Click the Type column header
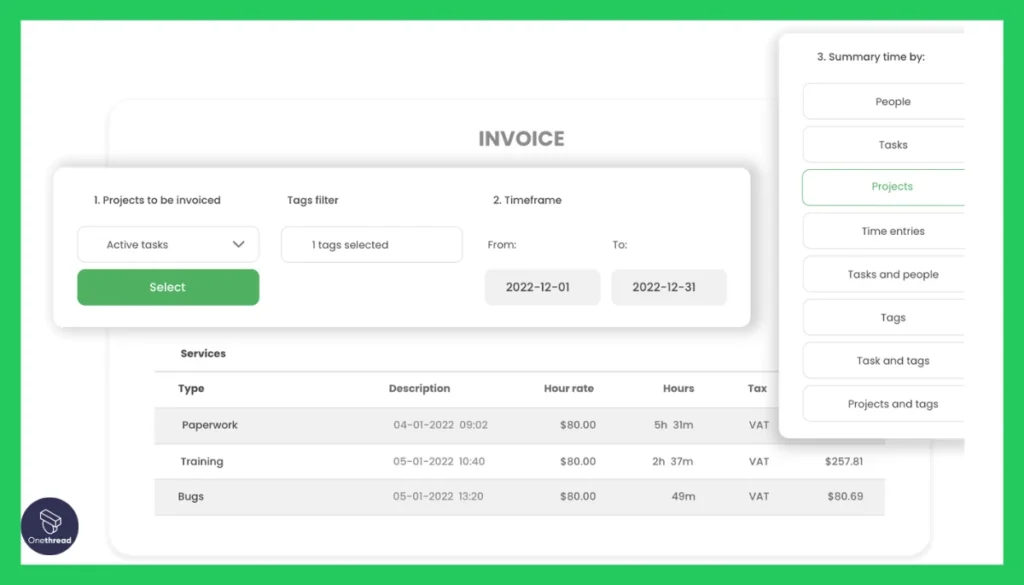The image size is (1024, 585). pyautogui.click(x=191, y=388)
